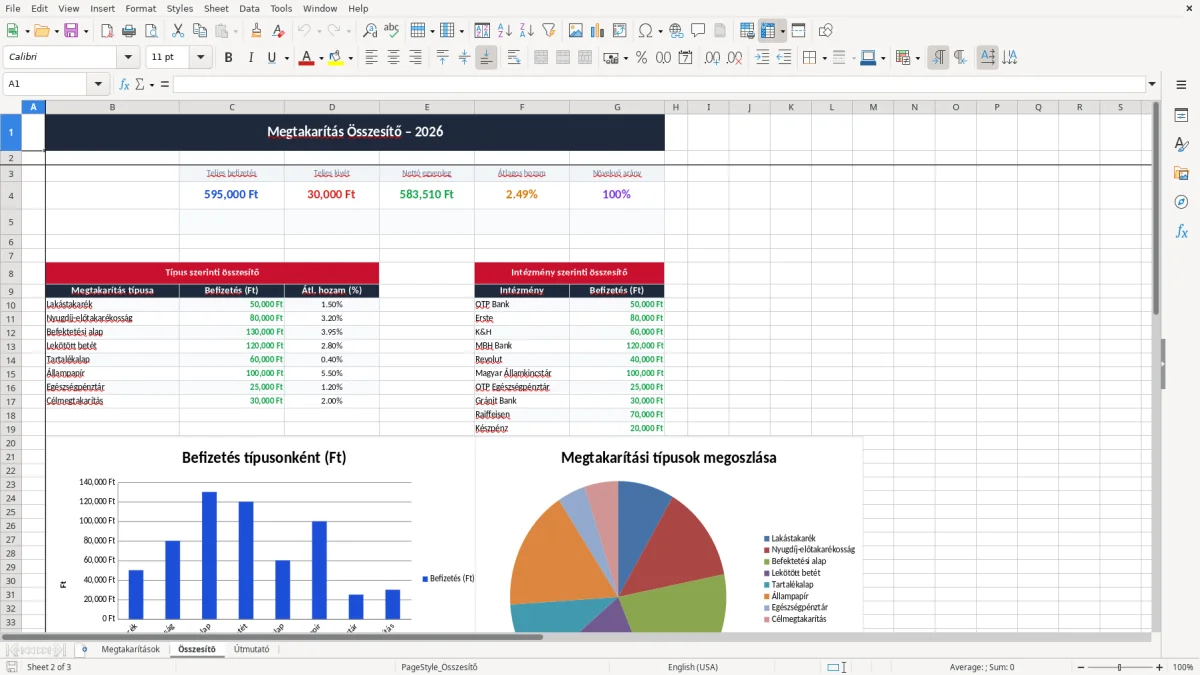Image resolution: width=1200 pixels, height=675 pixels.
Task: Insert a hyperlink
Action: tap(676, 31)
